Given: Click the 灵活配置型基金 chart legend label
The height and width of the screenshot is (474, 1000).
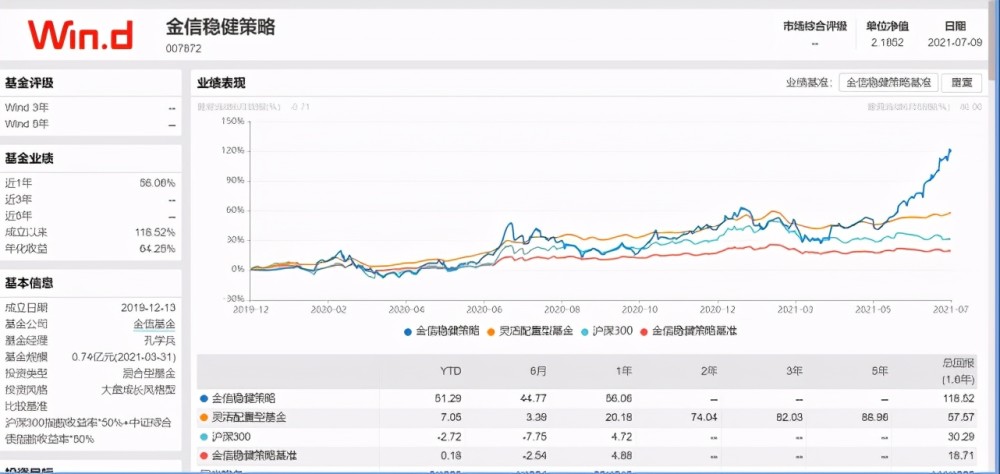Looking at the screenshot, I should tap(536, 332).
